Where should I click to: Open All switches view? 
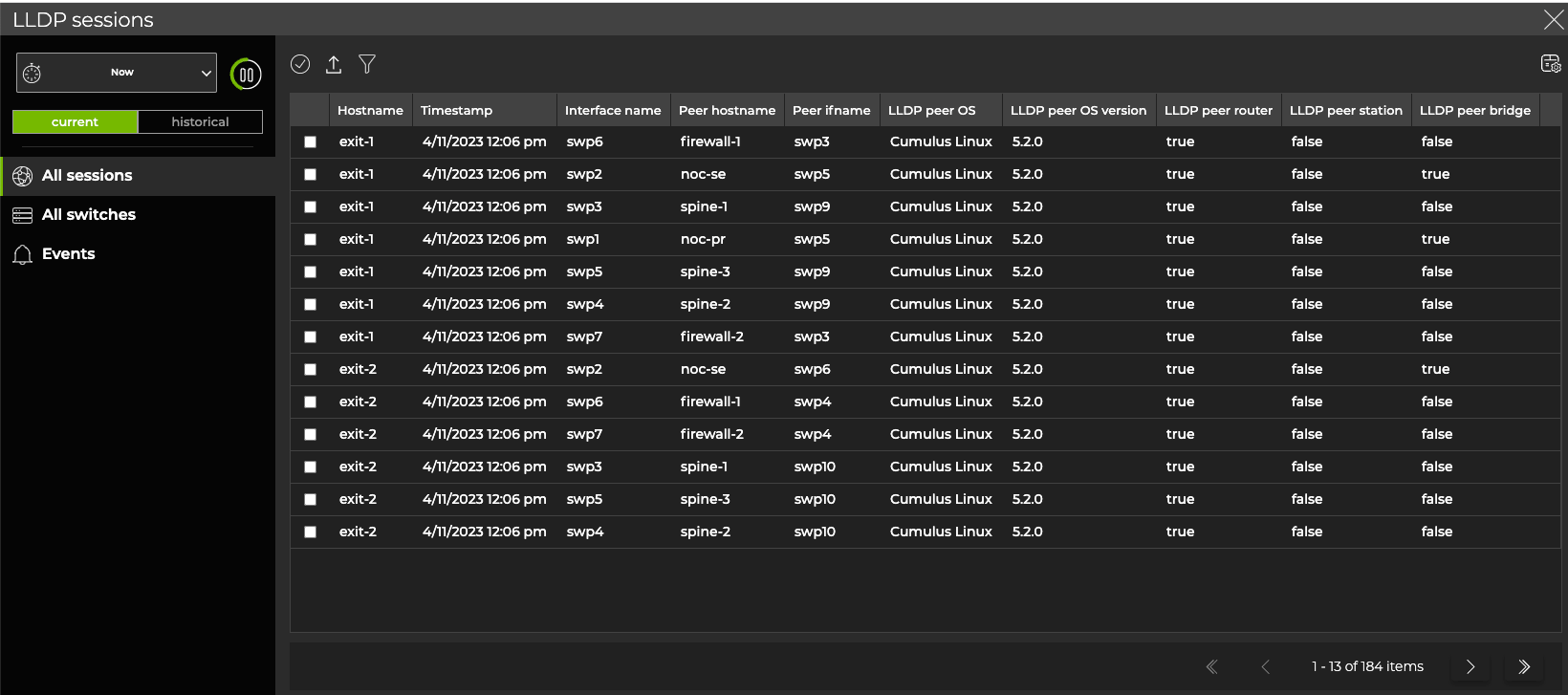point(138,215)
